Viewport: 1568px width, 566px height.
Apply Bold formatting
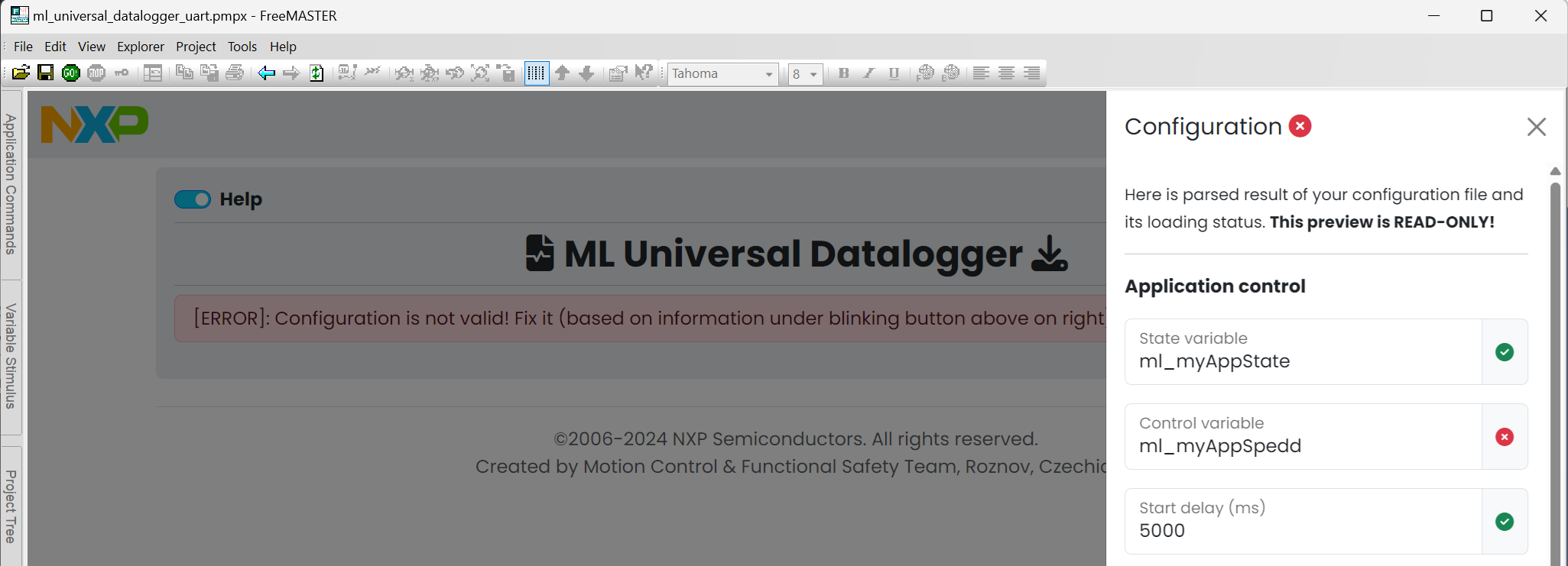(x=843, y=73)
